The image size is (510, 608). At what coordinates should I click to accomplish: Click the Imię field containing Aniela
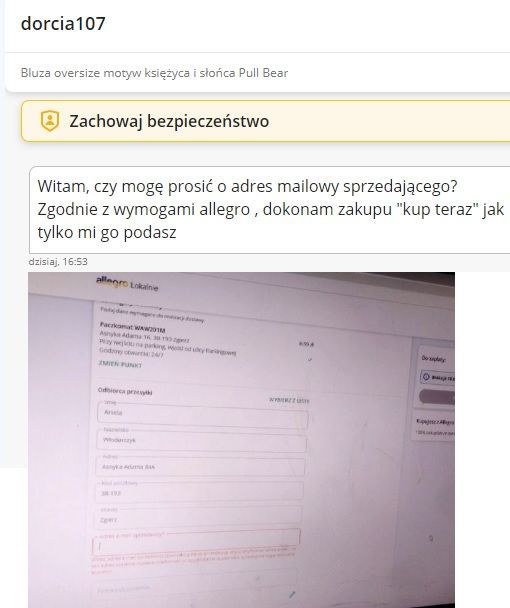coord(203,415)
